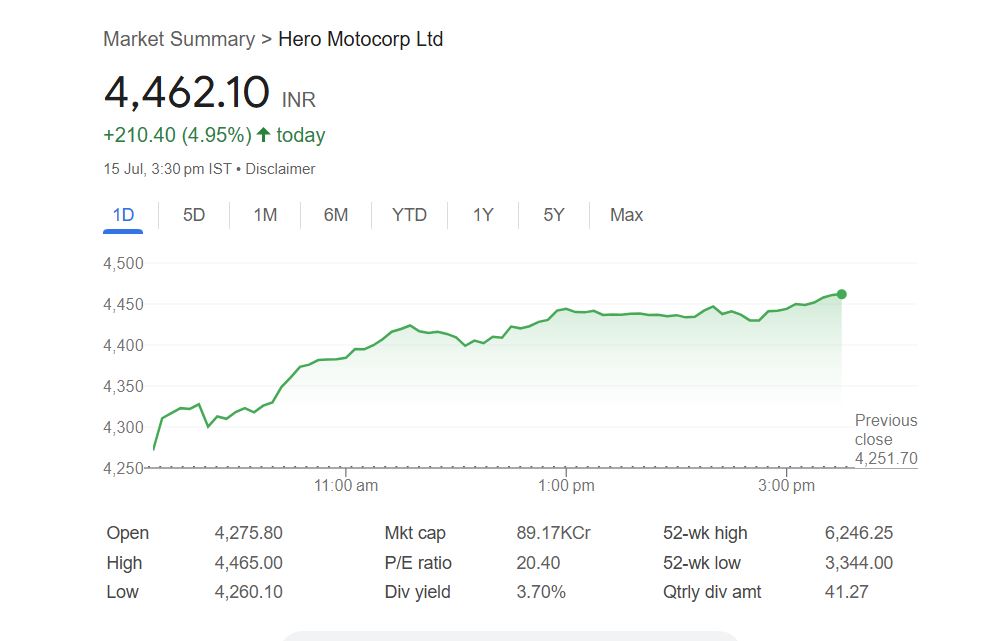The width and height of the screenshot is (981, 641).
Task: Click the 4,462.10 current price
Action: click(187, 93)
